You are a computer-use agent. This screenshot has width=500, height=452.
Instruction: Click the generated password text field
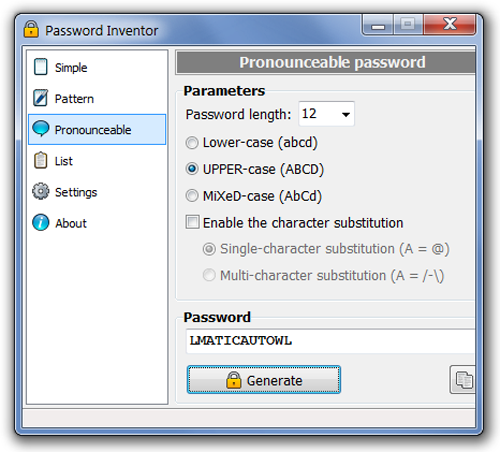coord(330,341)
